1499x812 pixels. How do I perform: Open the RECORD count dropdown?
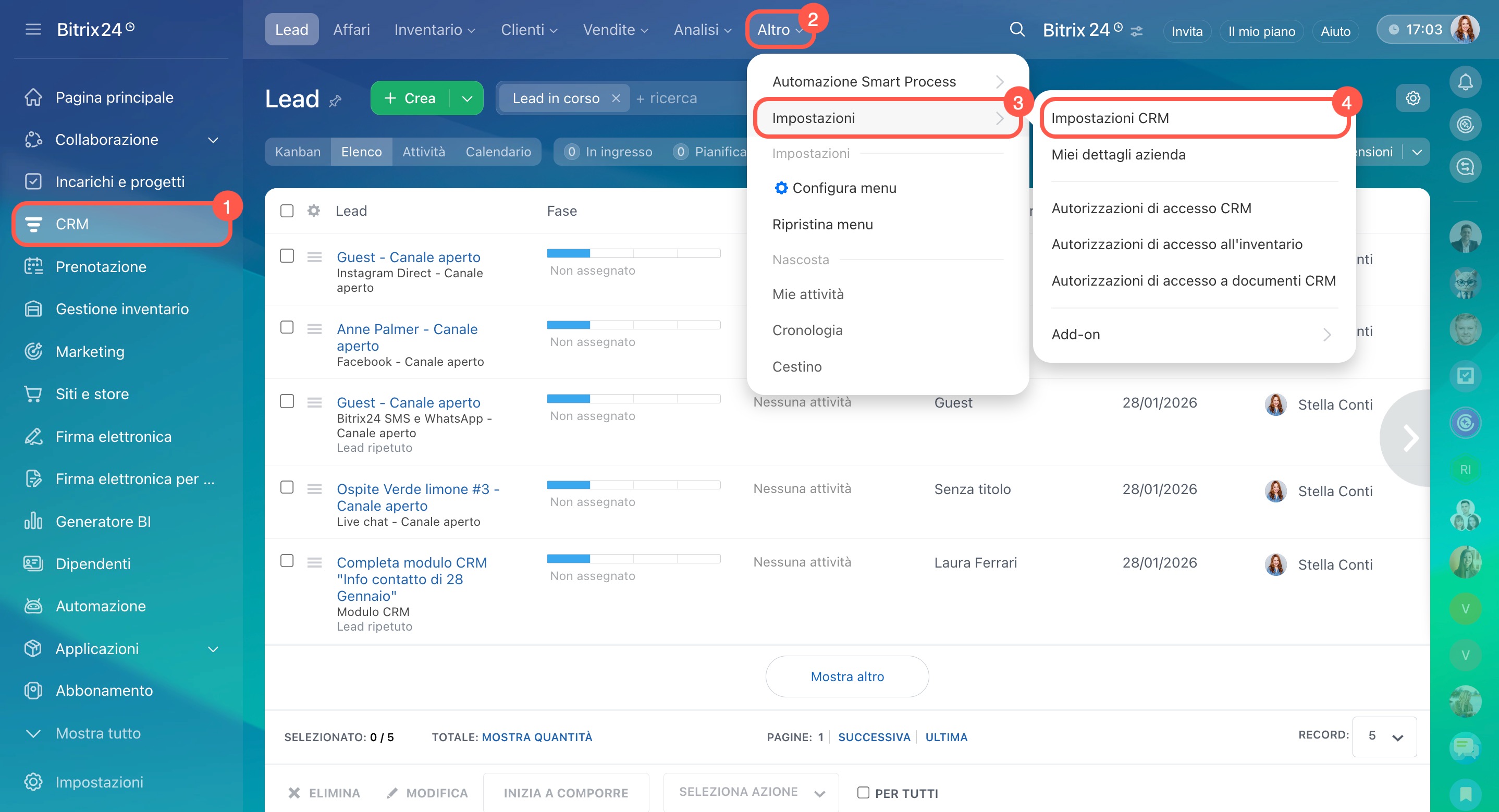pos(1384,736)
